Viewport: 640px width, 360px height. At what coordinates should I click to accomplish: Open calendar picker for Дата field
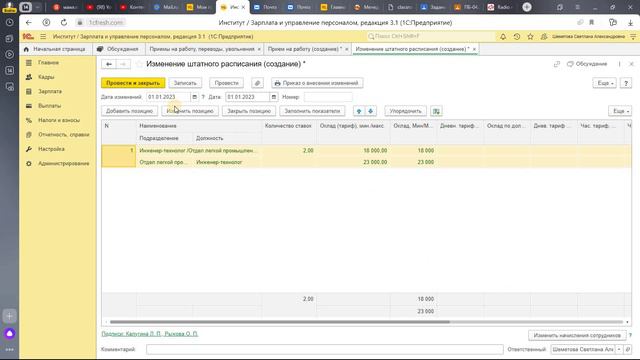coord(273,97)
